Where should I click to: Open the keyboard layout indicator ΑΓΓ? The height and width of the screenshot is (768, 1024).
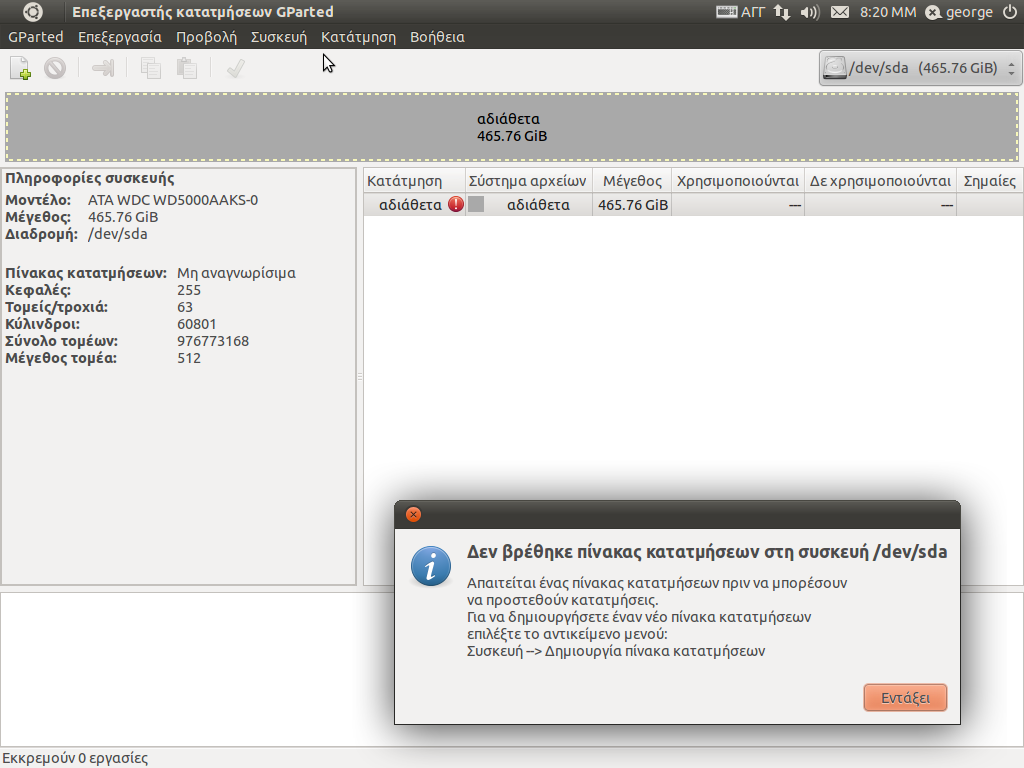tap(740, 12)
